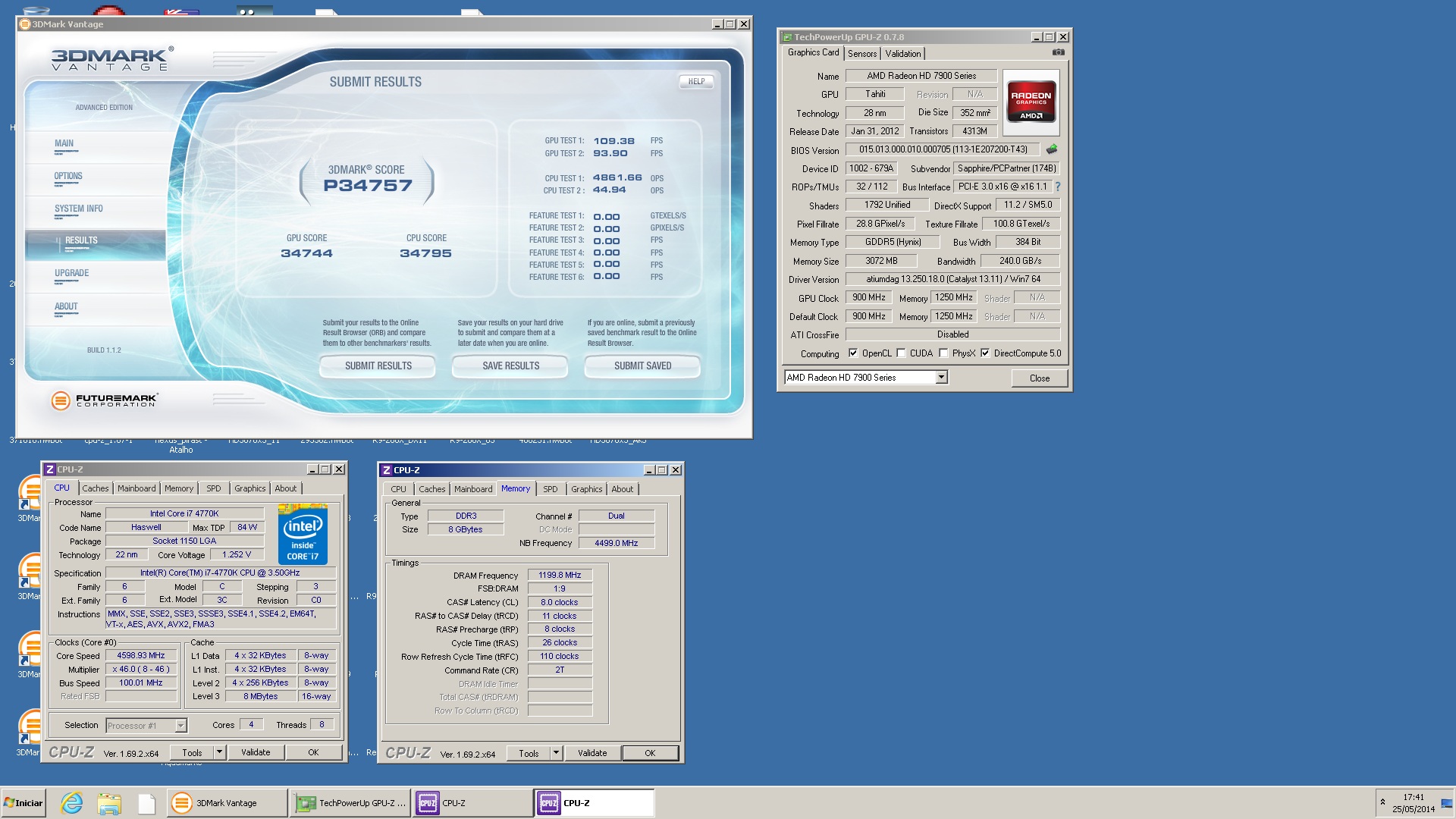Click the Save Results button
1456x819 pixels.
[x=510, y=366]
